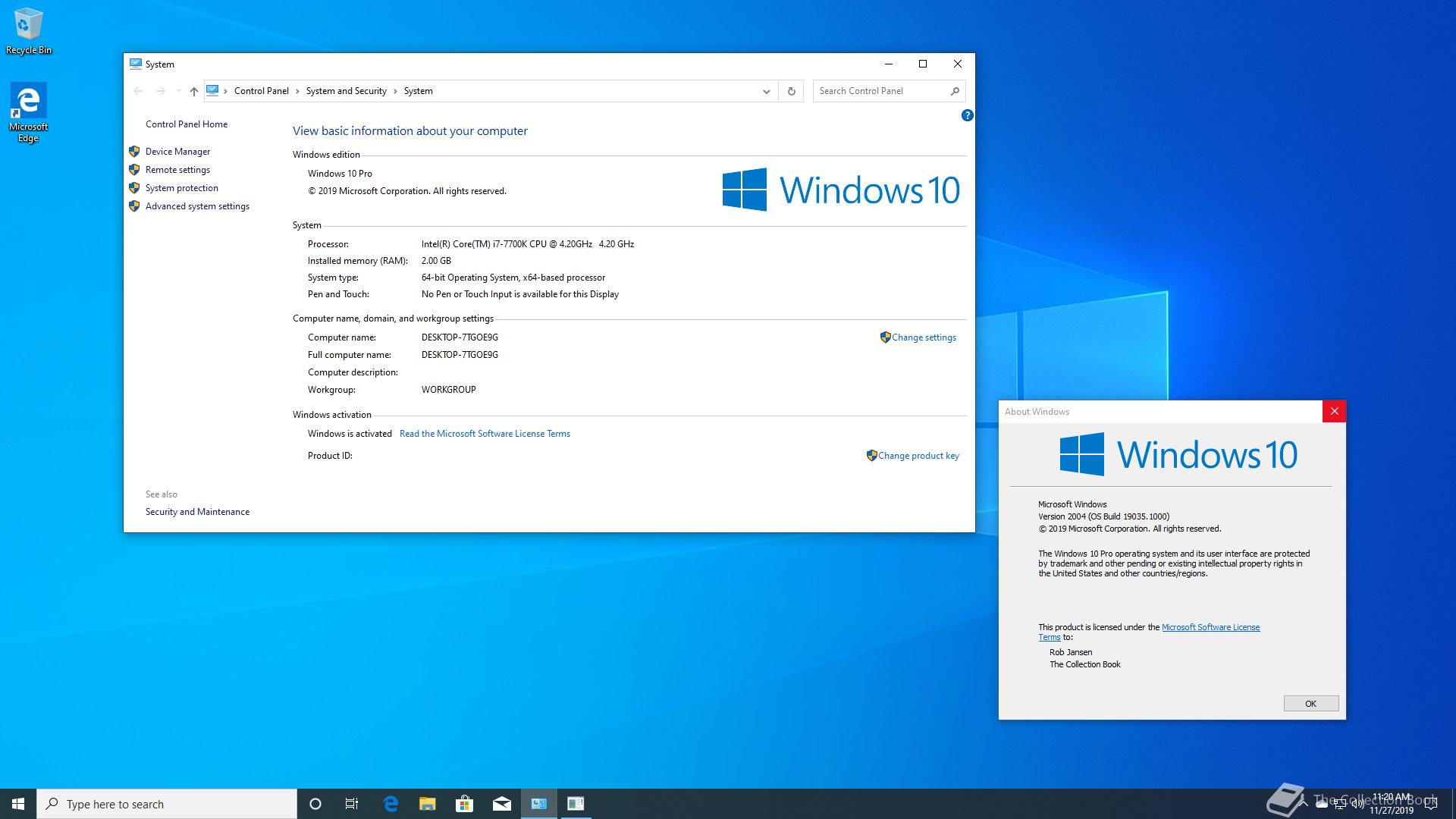This screenshot has height=819, width=1456.
Task: Open Cortana circle icon on taskbar
Action: click(315, 804)
